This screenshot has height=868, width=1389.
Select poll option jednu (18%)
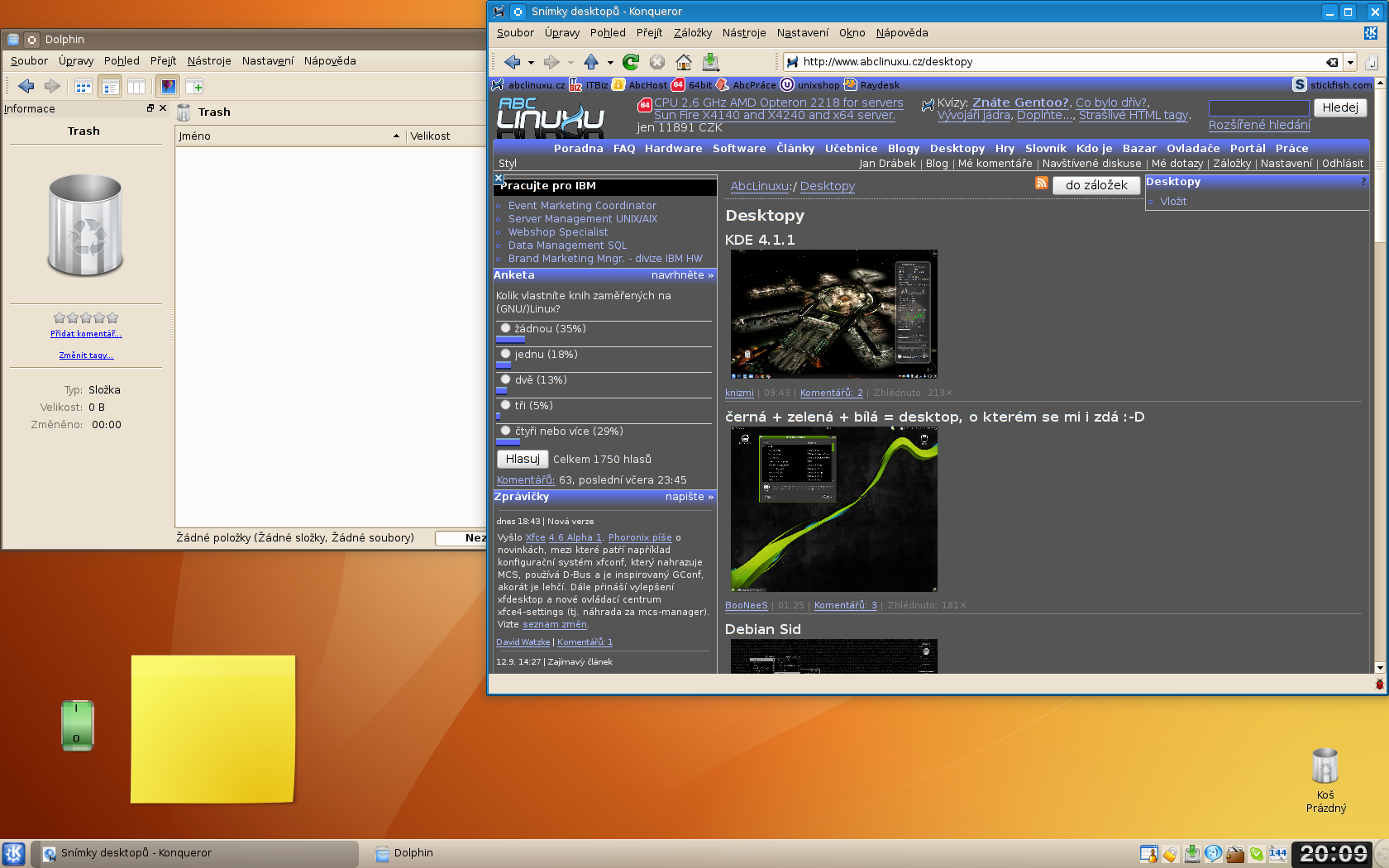[x=505, y=354]
